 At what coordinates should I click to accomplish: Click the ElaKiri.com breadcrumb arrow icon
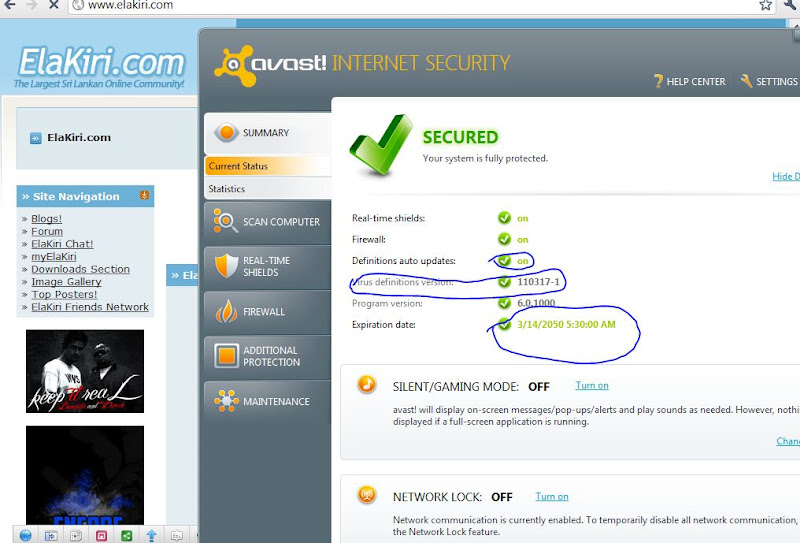tap(36, 138)
